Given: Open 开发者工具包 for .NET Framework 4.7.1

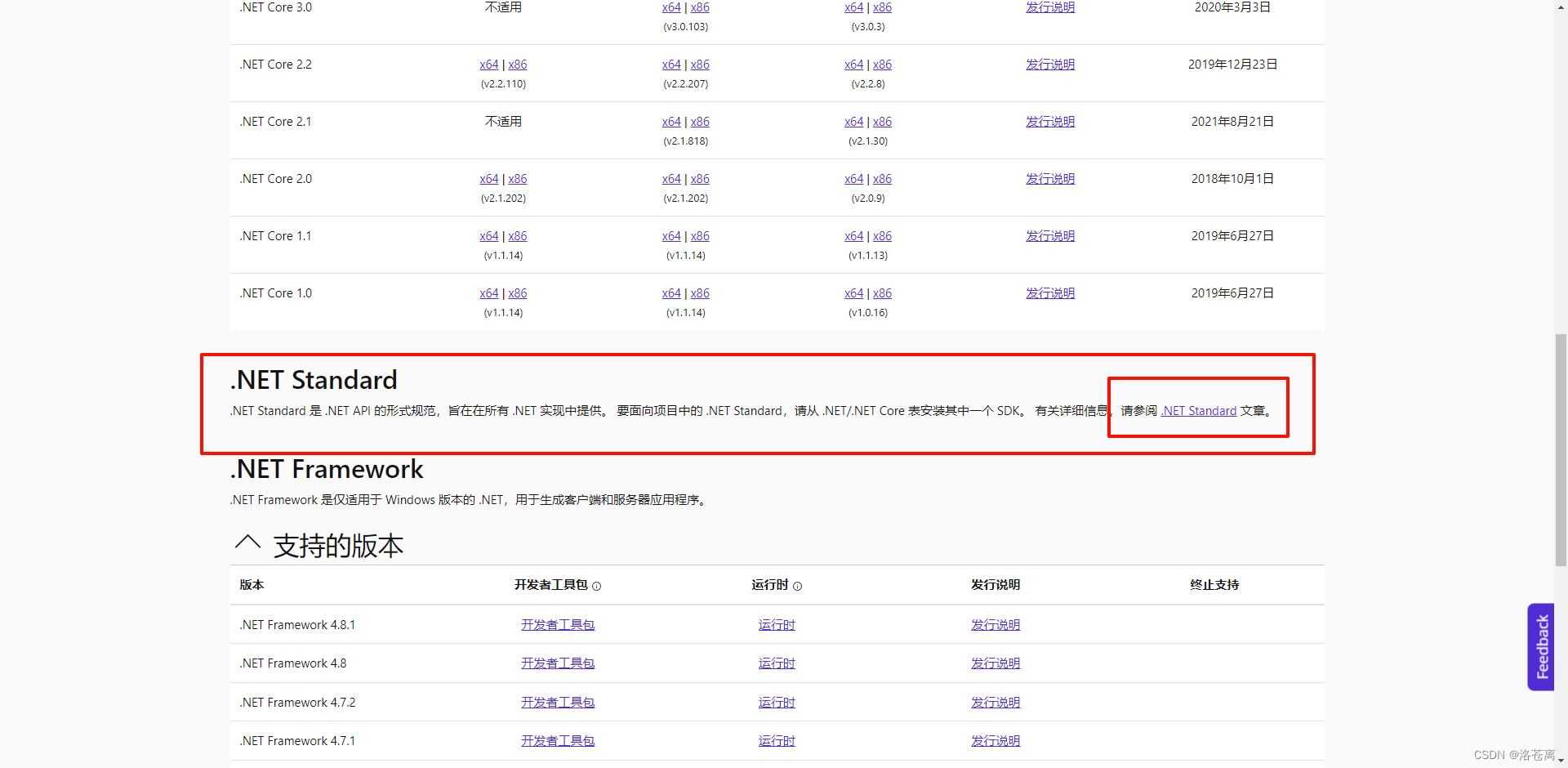Looking at the screenshot, I should [558, 741].
